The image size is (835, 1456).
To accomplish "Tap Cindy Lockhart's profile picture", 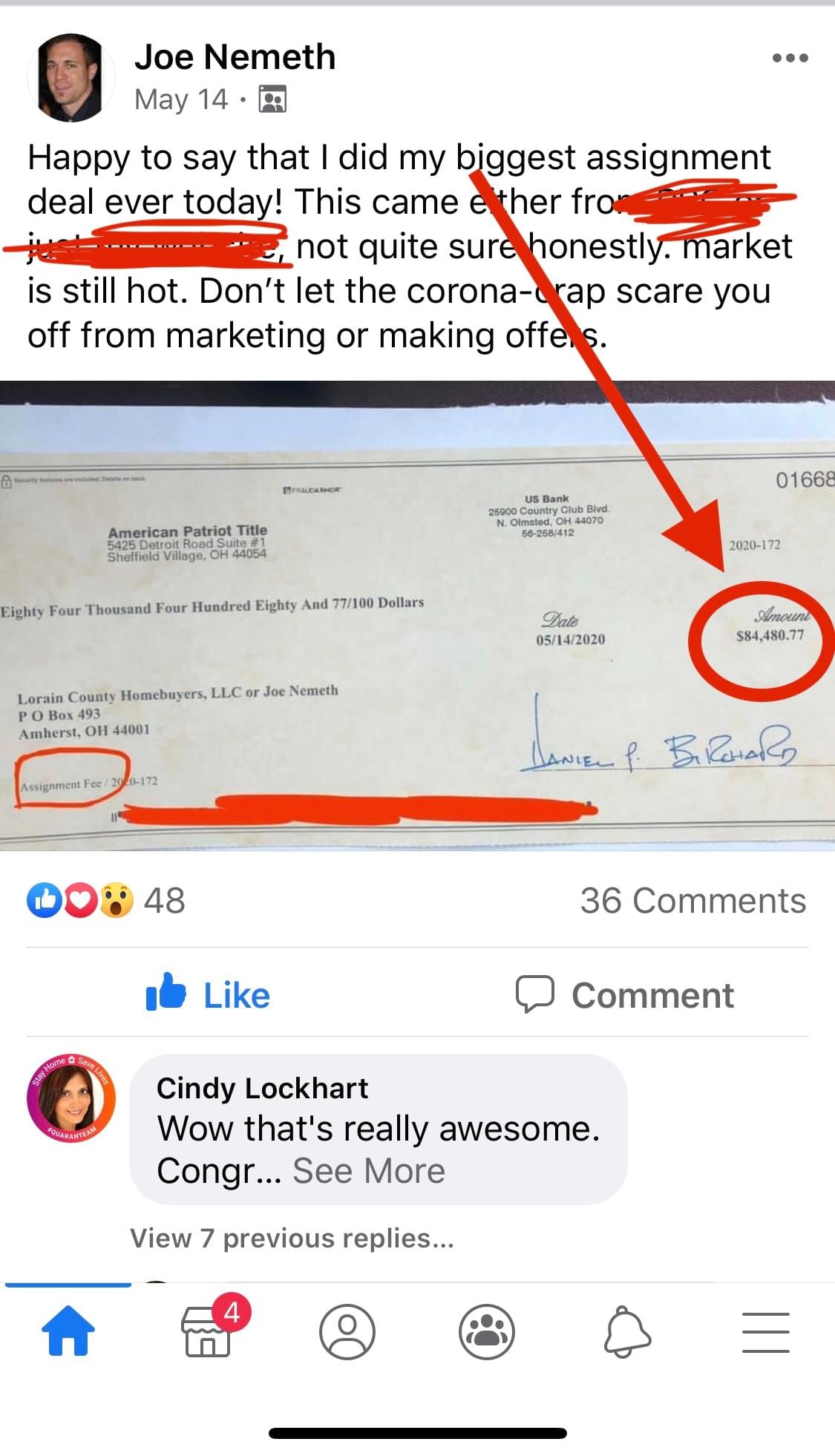I will pos(71,1098).
